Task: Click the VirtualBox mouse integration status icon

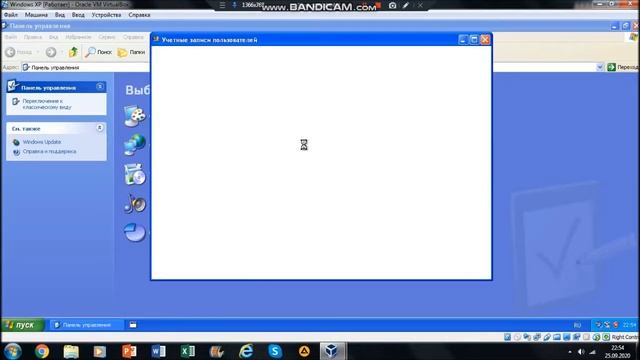Action: point(596,337)
